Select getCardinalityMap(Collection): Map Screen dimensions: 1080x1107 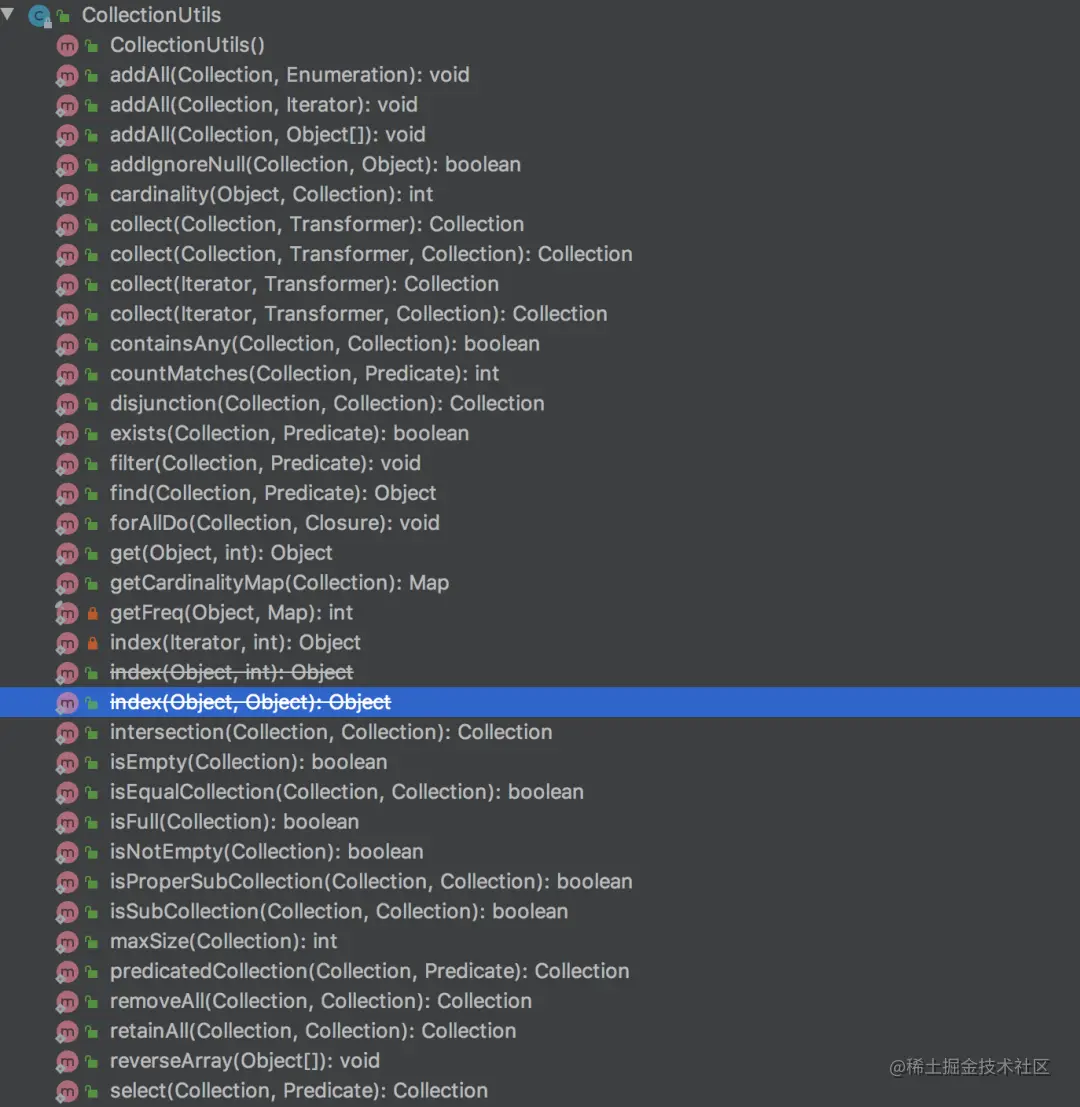pos(279,582)
